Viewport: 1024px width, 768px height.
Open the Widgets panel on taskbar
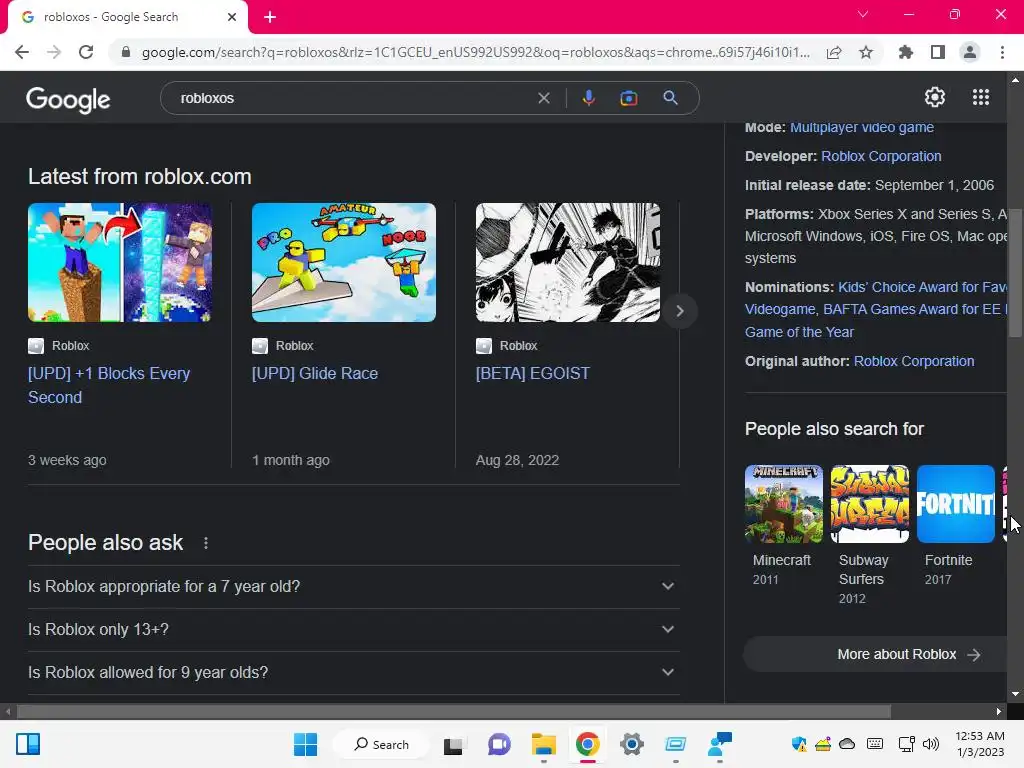pyautogui.click(x=28, y=744)
